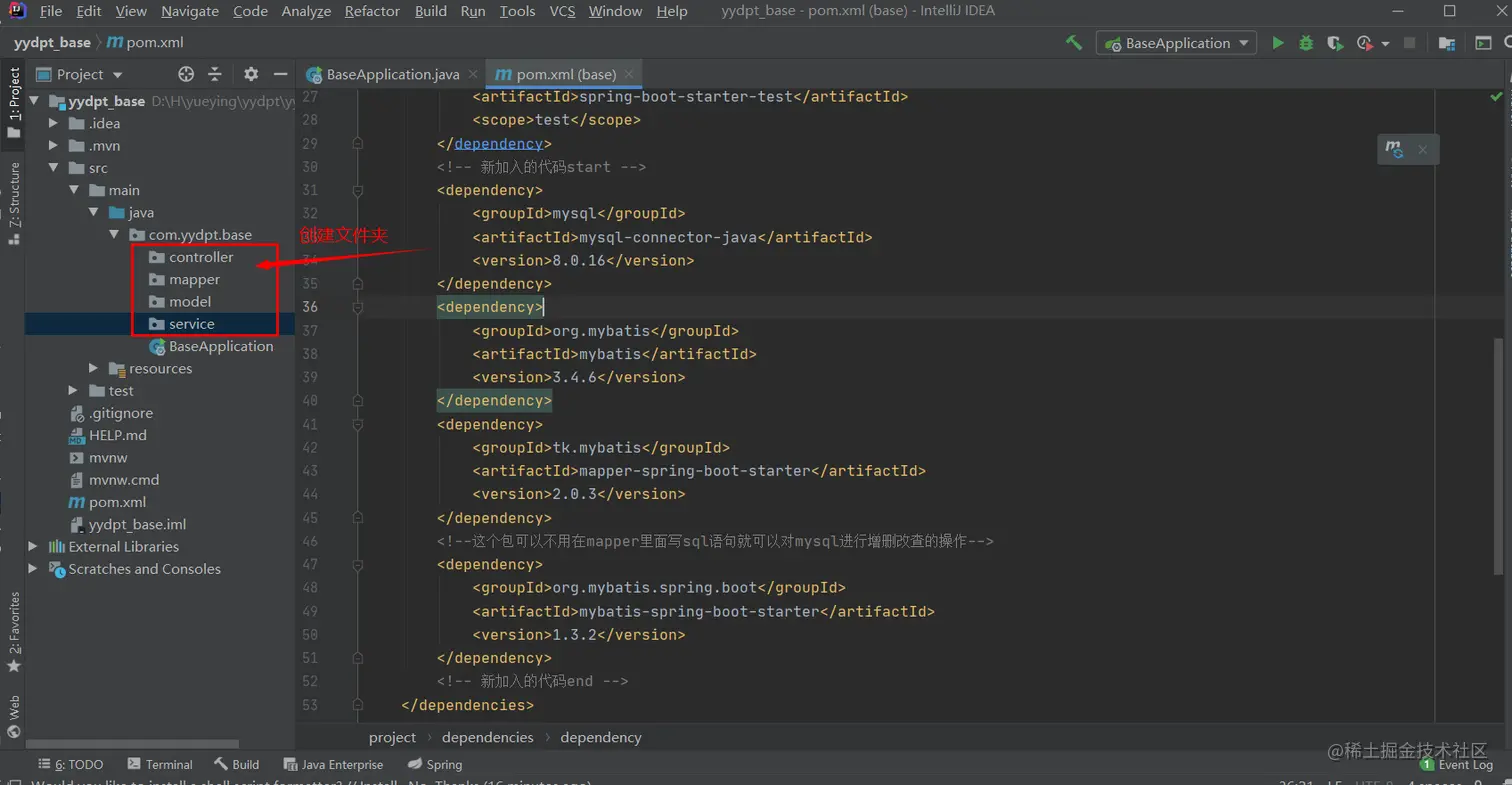Select the model folder in the tree
Image resolution: width=1512 pixels, height=785 pixels.
click(190, 301)
